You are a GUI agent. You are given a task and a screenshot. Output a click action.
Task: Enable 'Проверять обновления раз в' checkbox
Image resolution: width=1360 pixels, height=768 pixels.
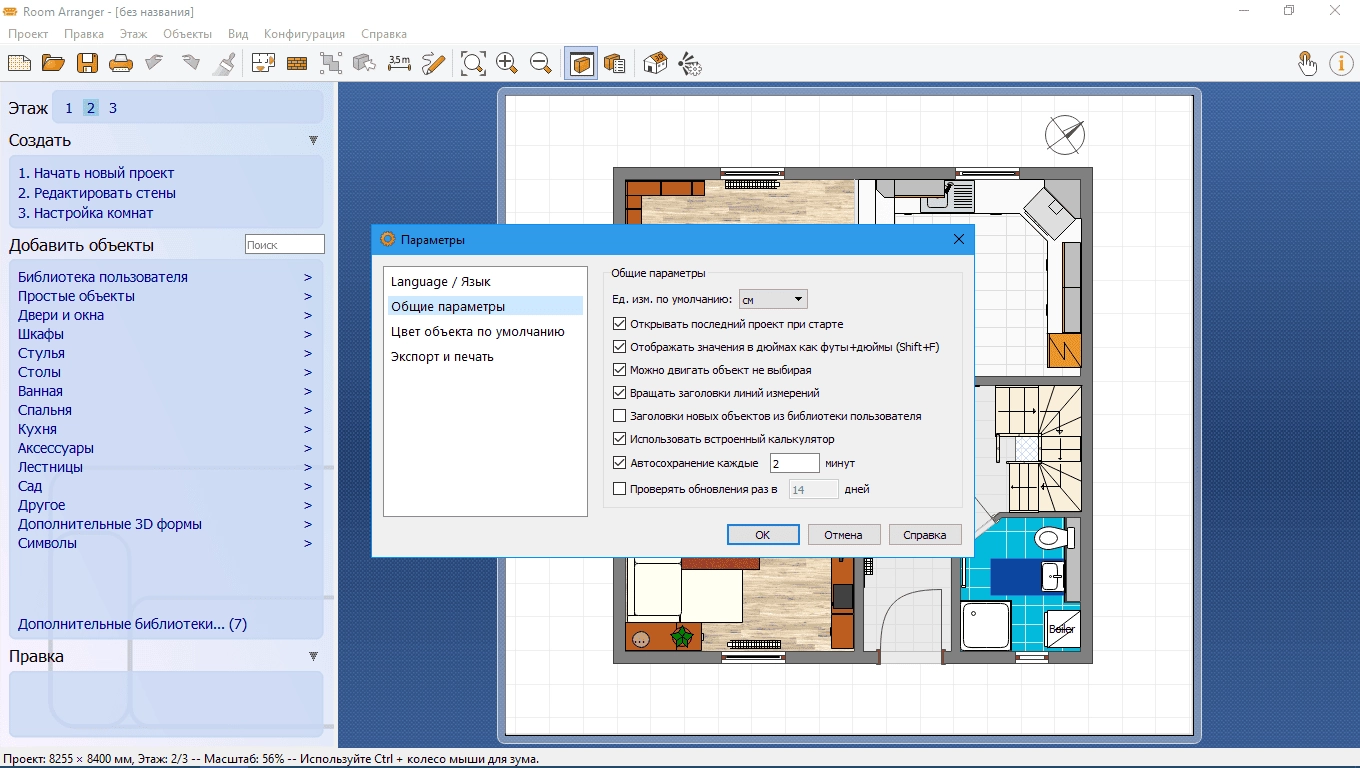(619, 489)
